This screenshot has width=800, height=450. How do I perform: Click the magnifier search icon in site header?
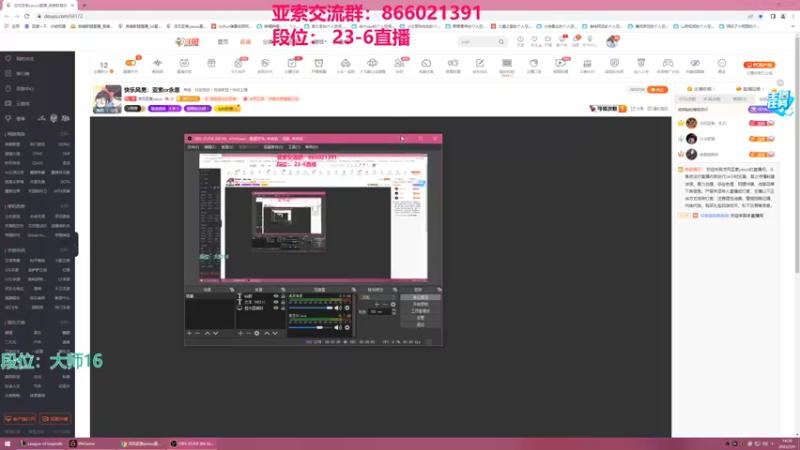point(501,42)
